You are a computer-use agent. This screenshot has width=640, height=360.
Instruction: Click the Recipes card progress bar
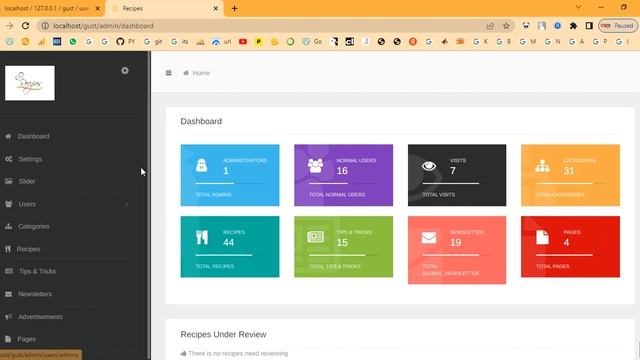[x=230, y=255]
